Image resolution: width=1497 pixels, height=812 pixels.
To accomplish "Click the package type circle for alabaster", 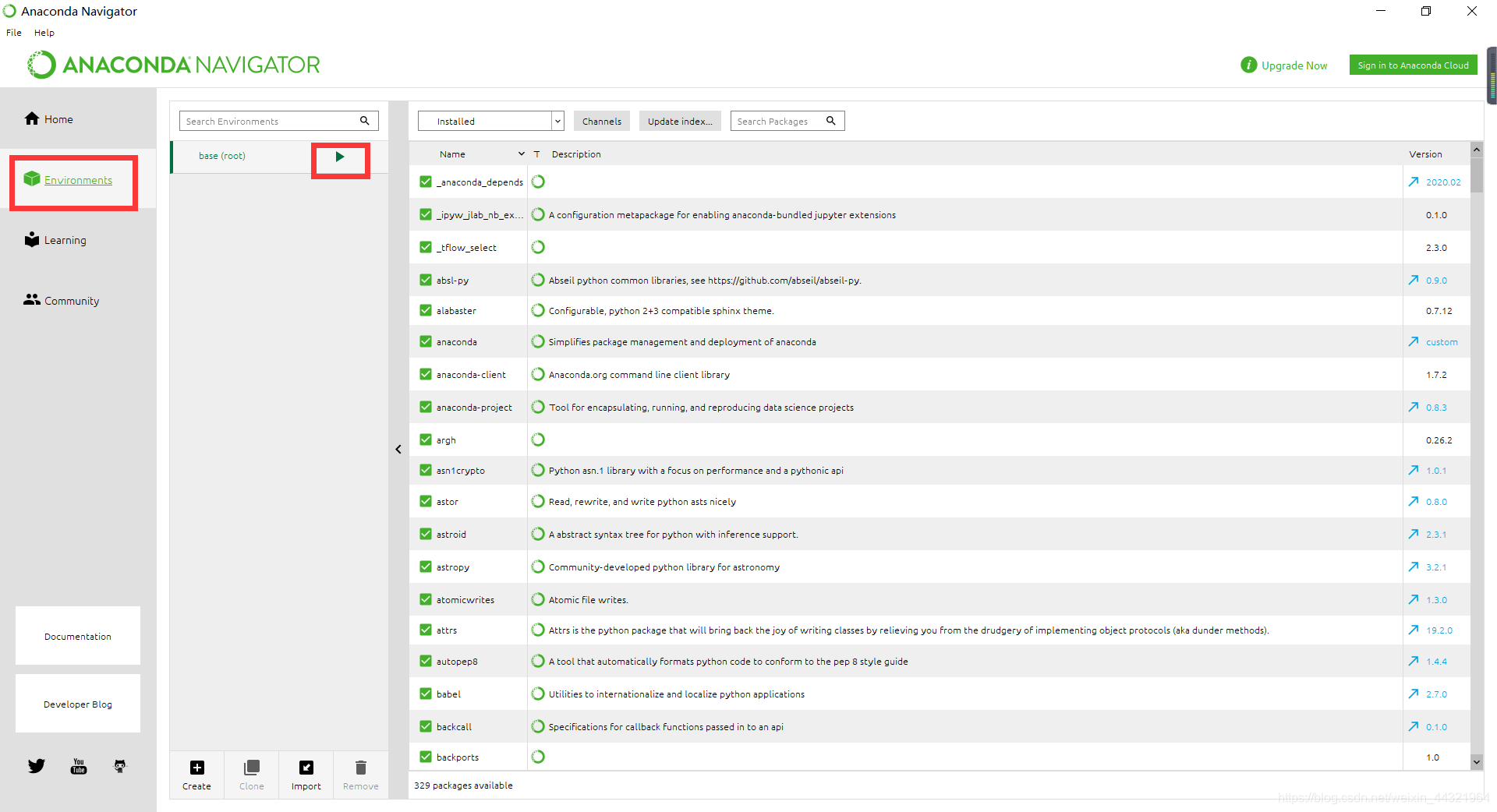I will [538, 310].
